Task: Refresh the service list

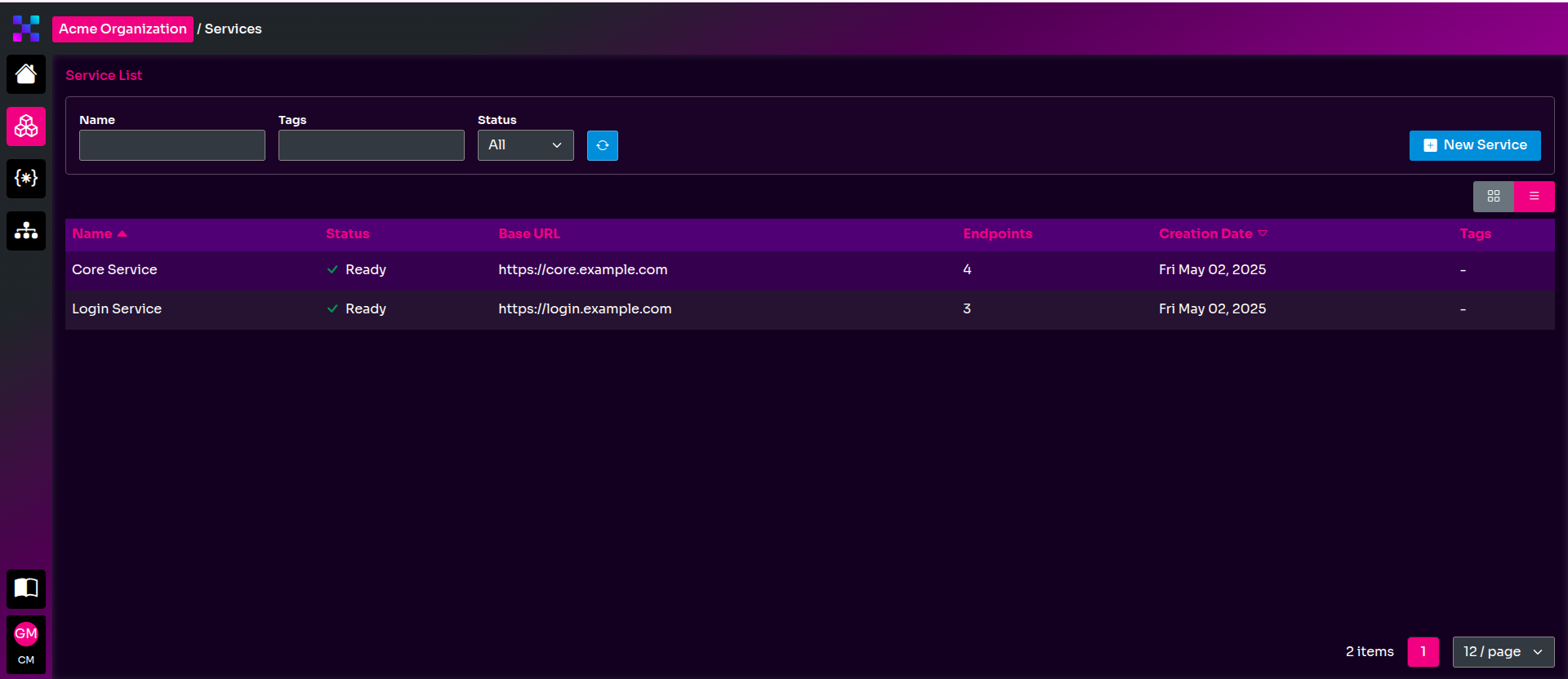Action: tap(602, 145)
